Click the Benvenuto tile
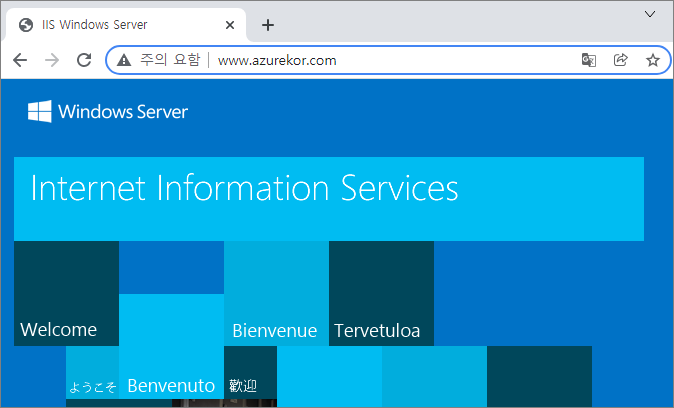 click(171, 347)
